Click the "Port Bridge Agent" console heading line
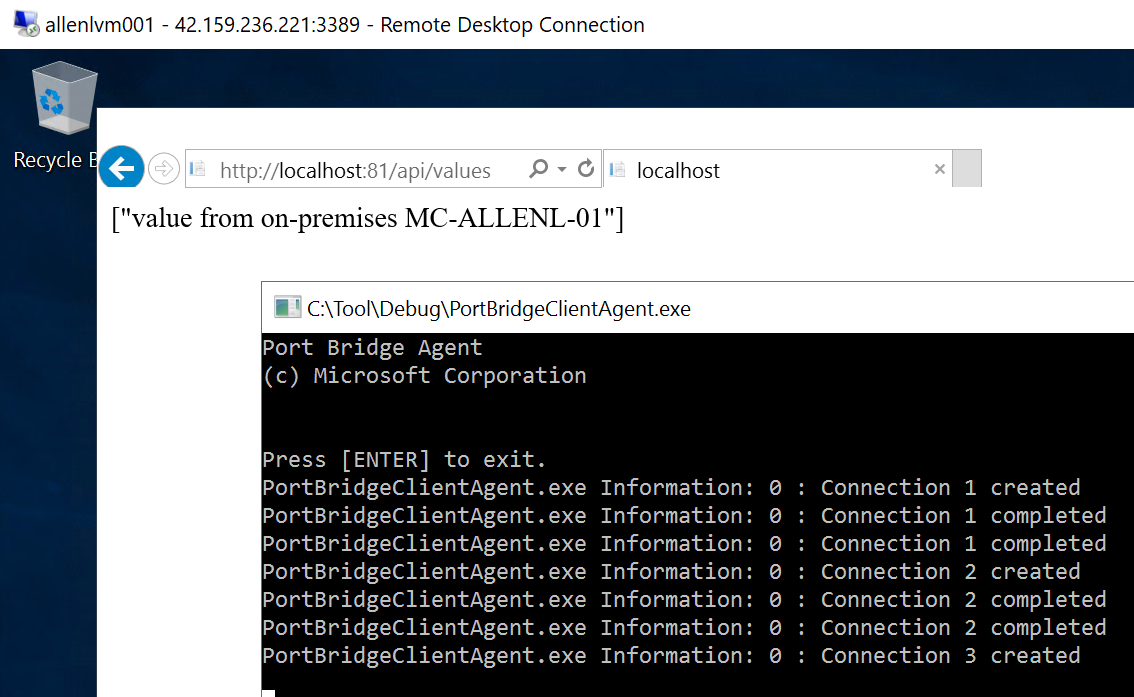 click(372, 348)
